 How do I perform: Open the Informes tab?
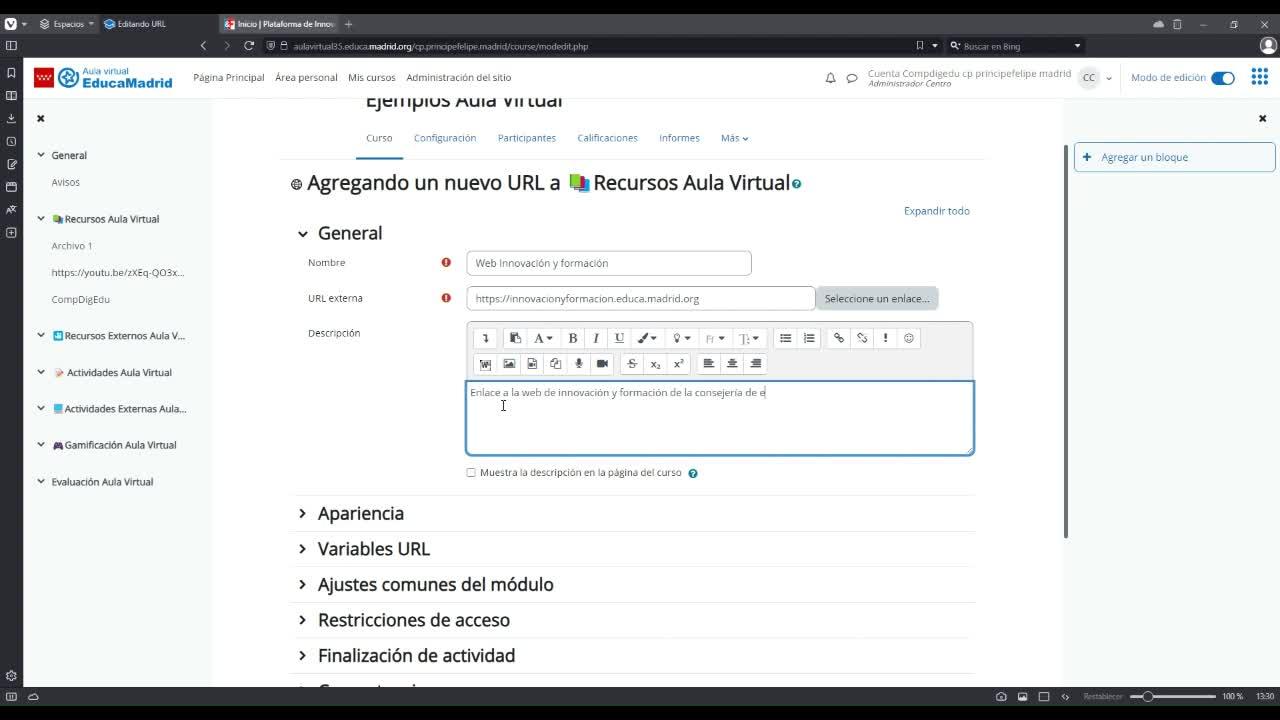click(679, 138)
